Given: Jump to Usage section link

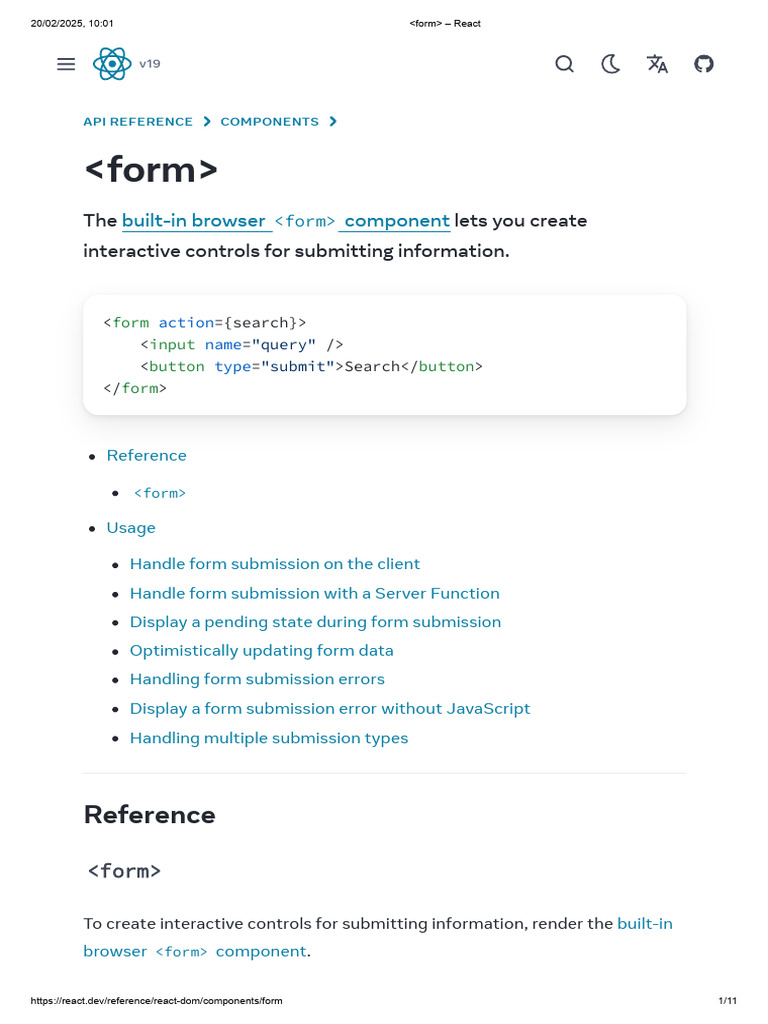Looking at the screenshot, I should point(131,528).
